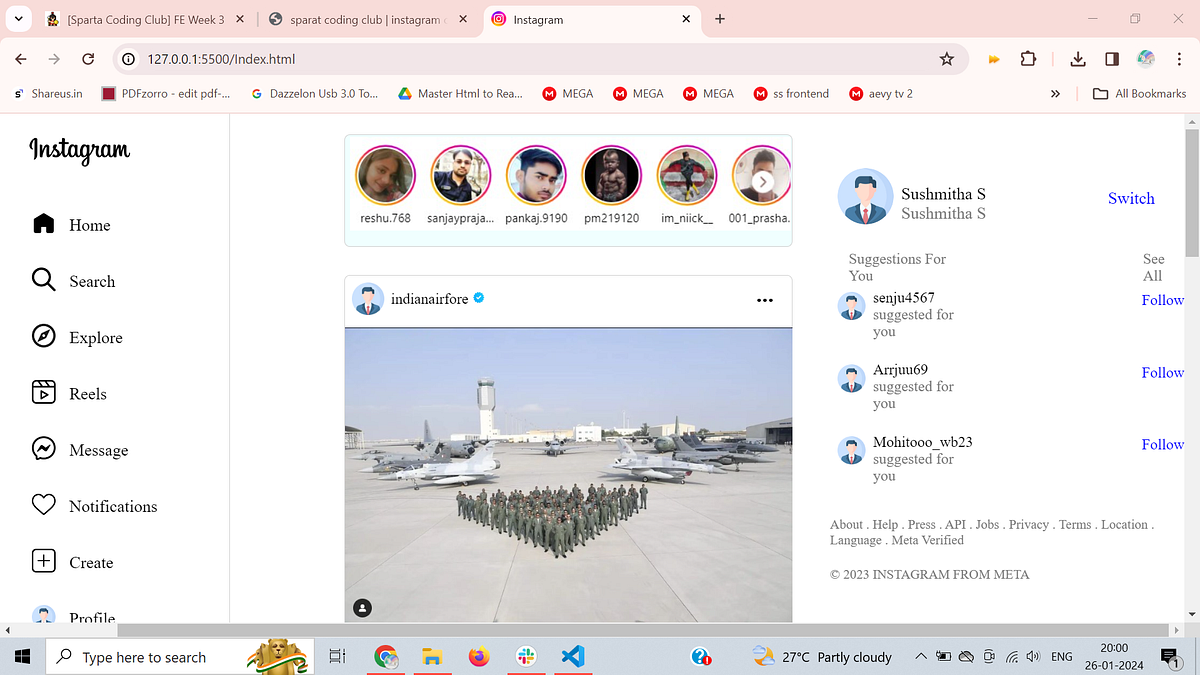The width and height of the screenshot is (1200, 675).
Task: Toggle the bookmark star in the address bar
Action: (947, 59)
